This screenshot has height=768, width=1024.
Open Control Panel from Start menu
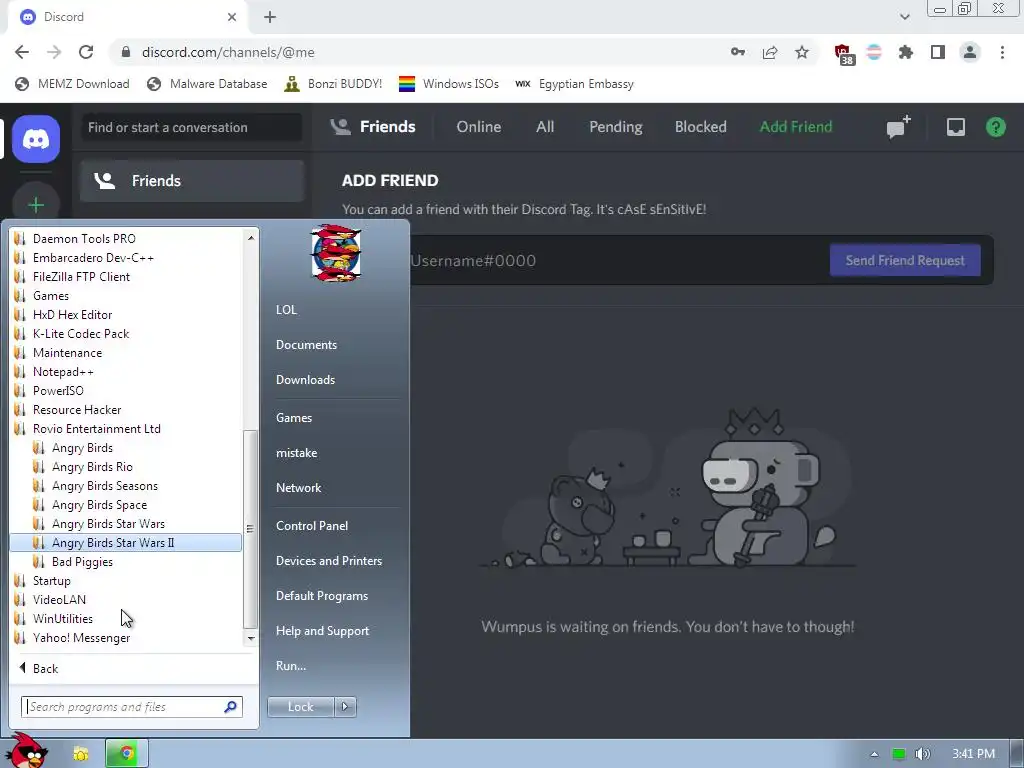[x=312, y=526]
